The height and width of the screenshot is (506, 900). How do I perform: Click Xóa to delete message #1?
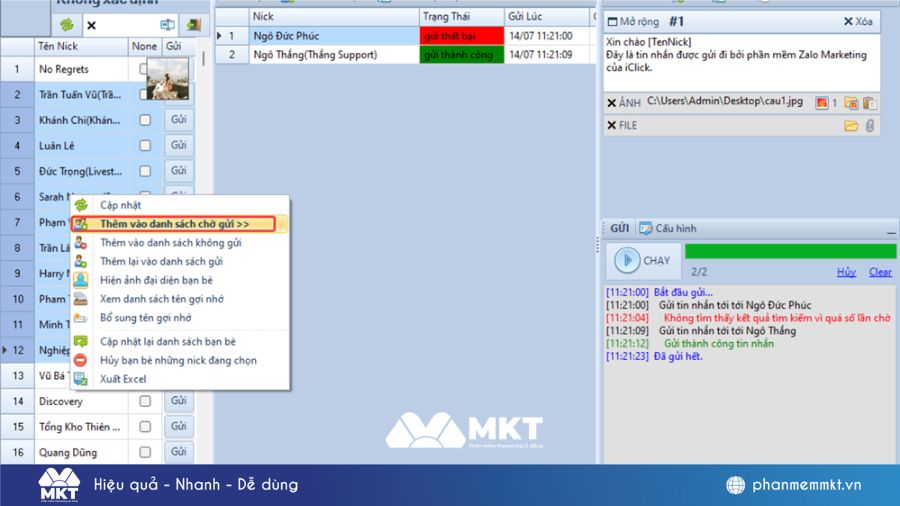(858, 22)
